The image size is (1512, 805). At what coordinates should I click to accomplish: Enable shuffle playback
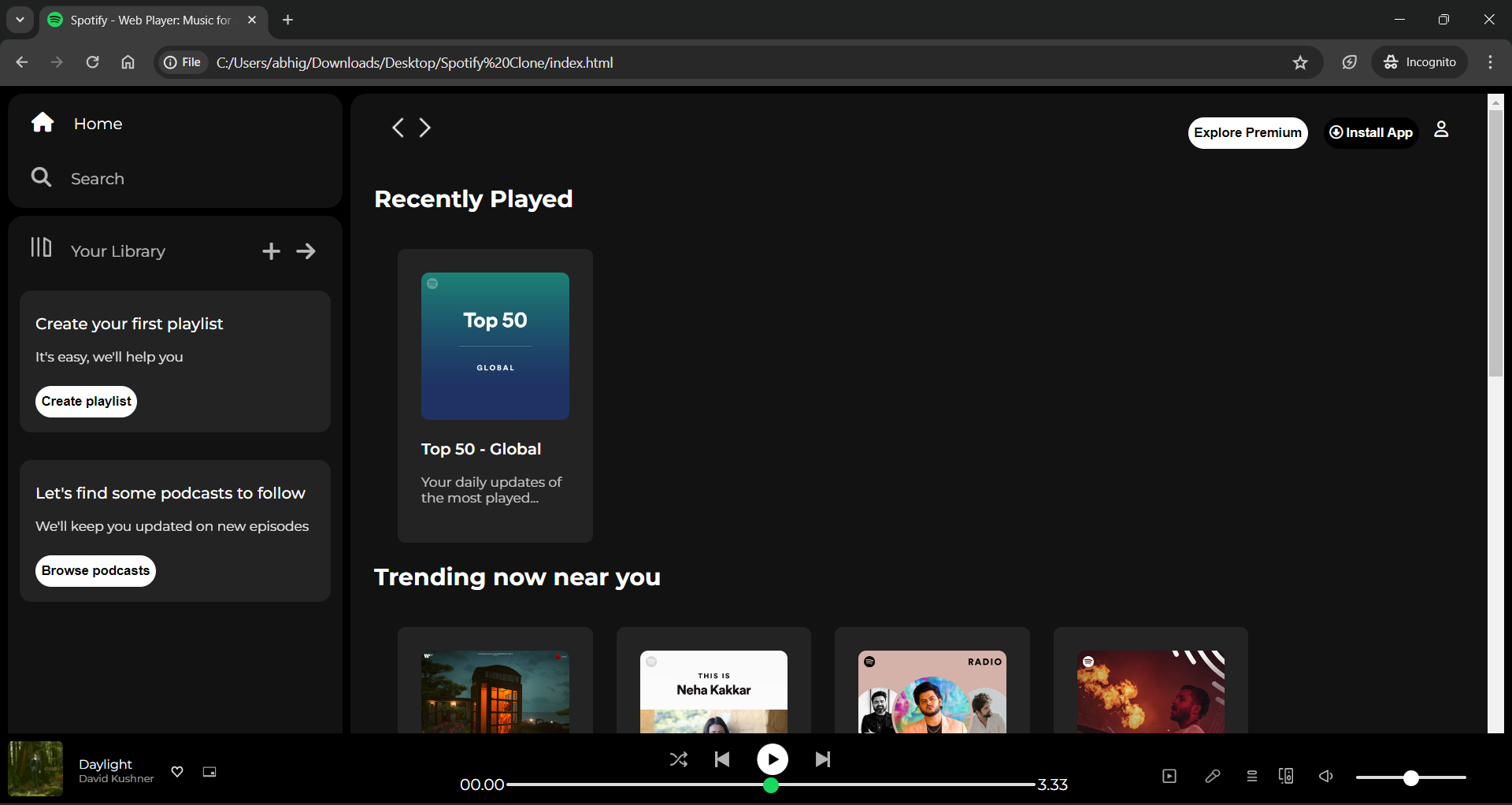point(679,759)
